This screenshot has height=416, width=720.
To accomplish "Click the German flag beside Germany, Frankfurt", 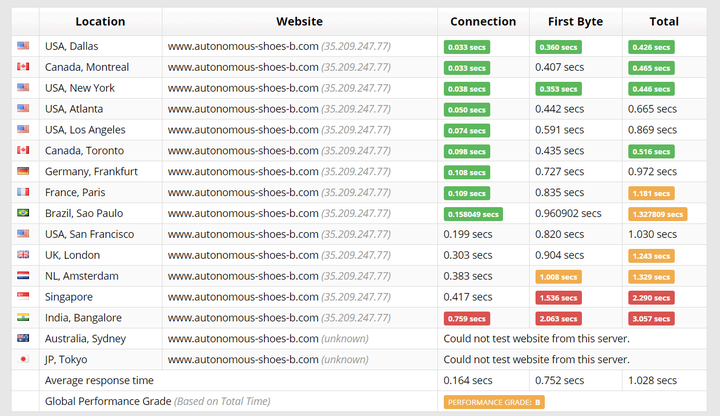I will pyautogui.click(x=23, y=171).
